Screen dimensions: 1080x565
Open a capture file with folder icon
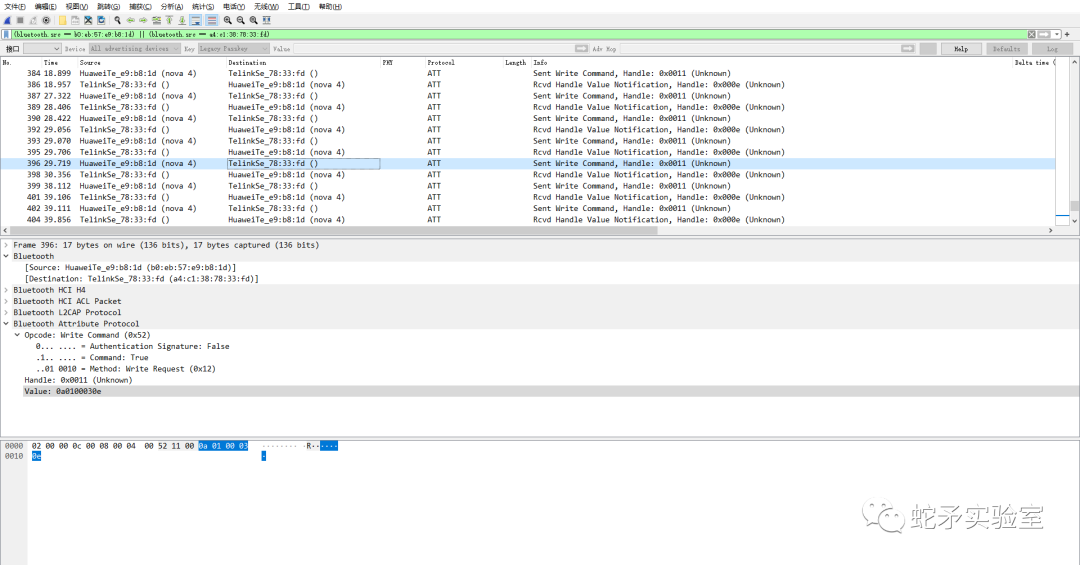click(63, 21)
